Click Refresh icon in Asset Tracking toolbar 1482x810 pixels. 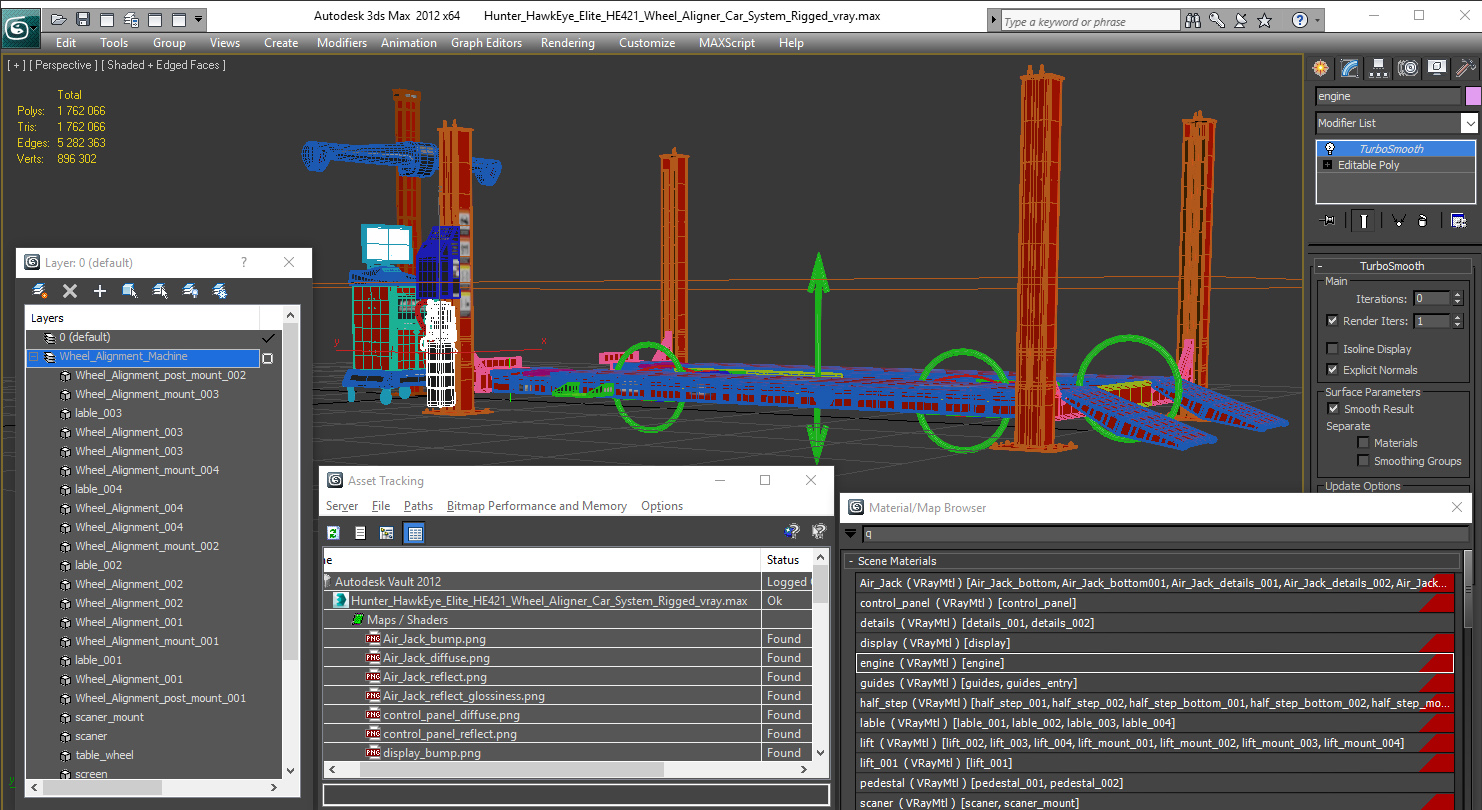tap(334, 533)
